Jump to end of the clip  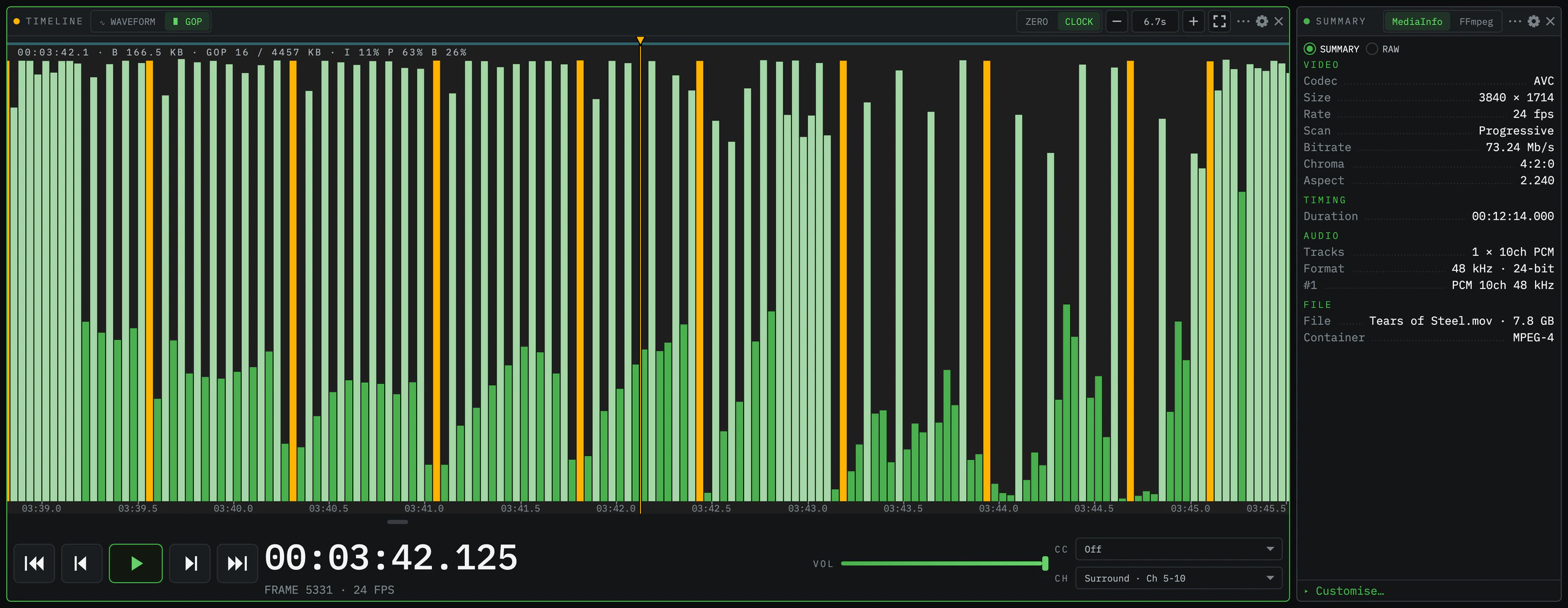click(x=237, y=563)
